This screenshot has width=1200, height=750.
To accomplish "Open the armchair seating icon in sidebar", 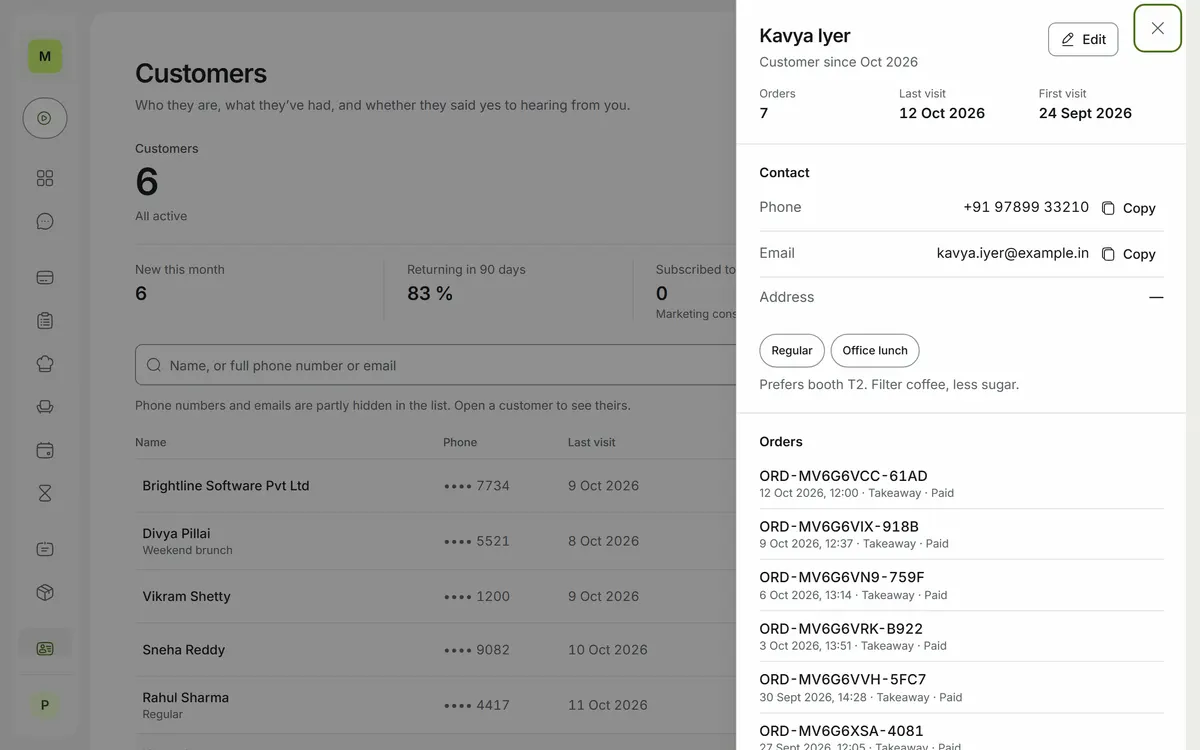I will tap(45, 407).
